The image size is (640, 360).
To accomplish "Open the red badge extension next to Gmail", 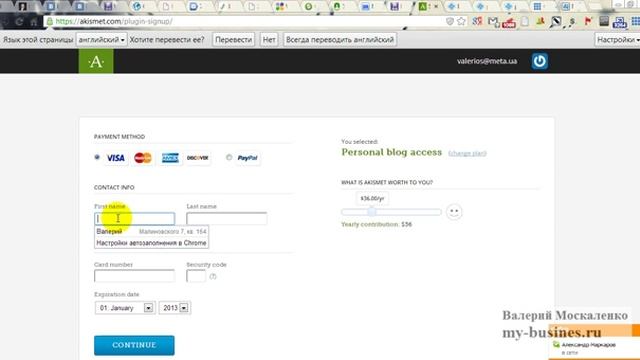I will coord(509,22).
